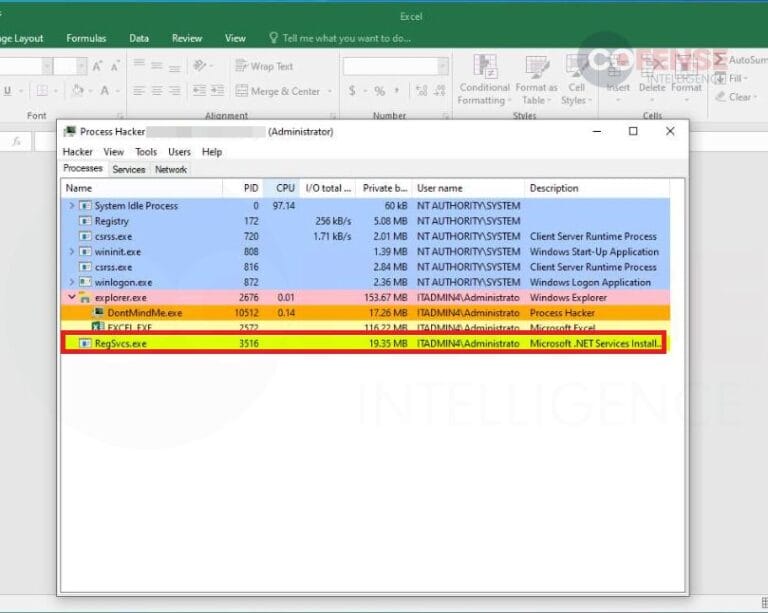Viewport: 768px width, 613px height.
Task: Click the Conditional Formatting icon
Action: 485,69
